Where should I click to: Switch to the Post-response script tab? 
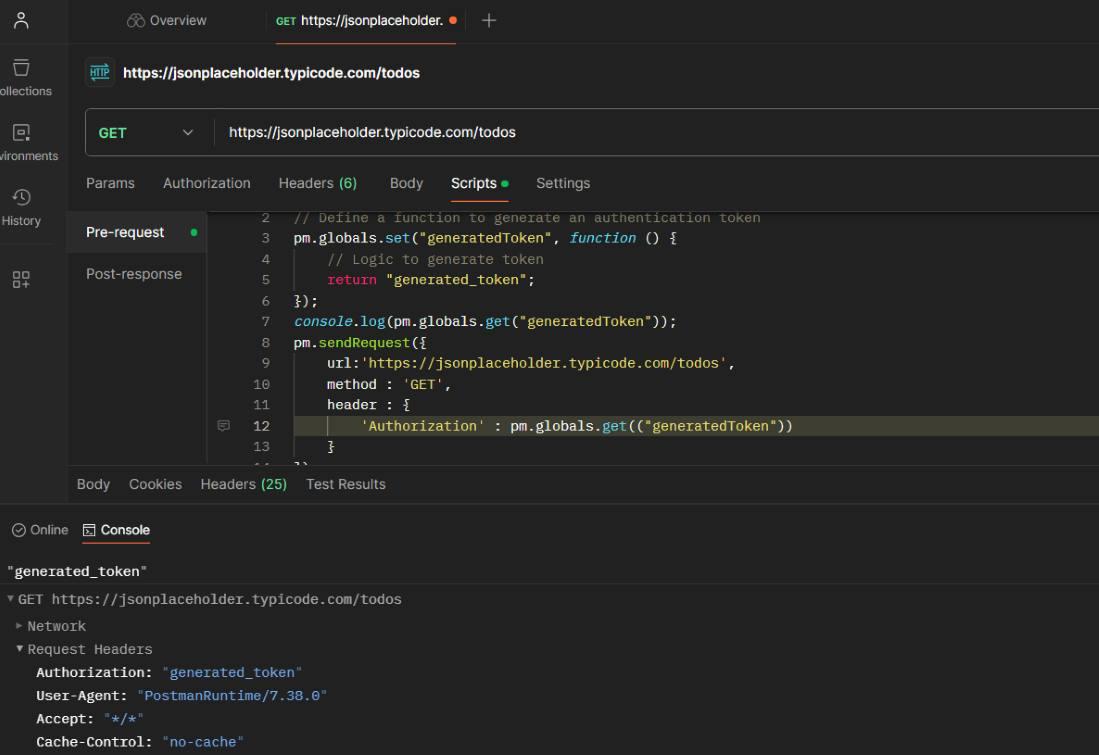134,274
